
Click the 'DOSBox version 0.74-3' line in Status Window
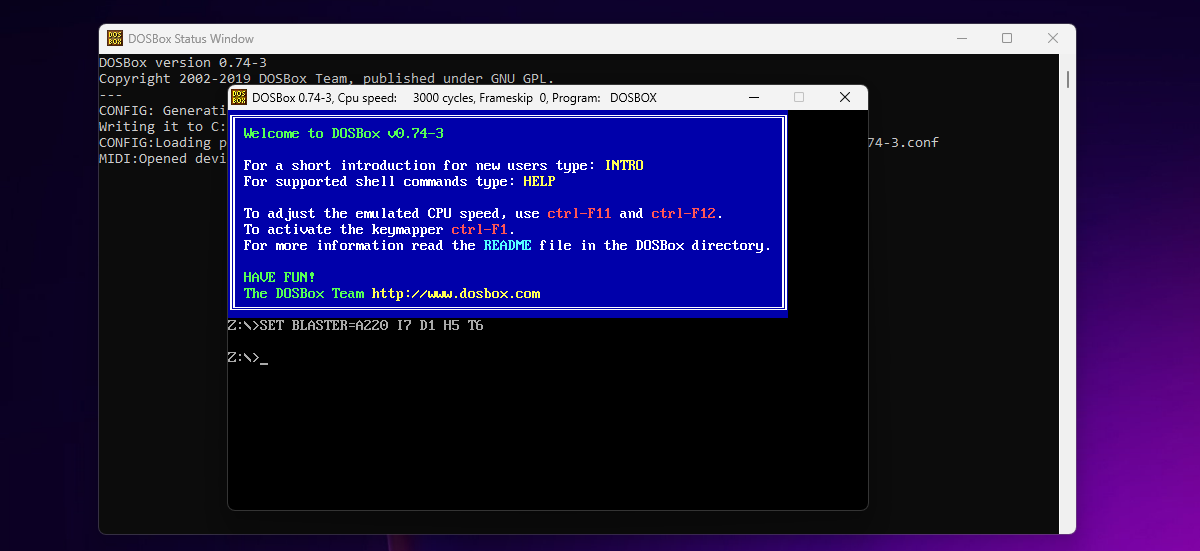pos(183,62)
